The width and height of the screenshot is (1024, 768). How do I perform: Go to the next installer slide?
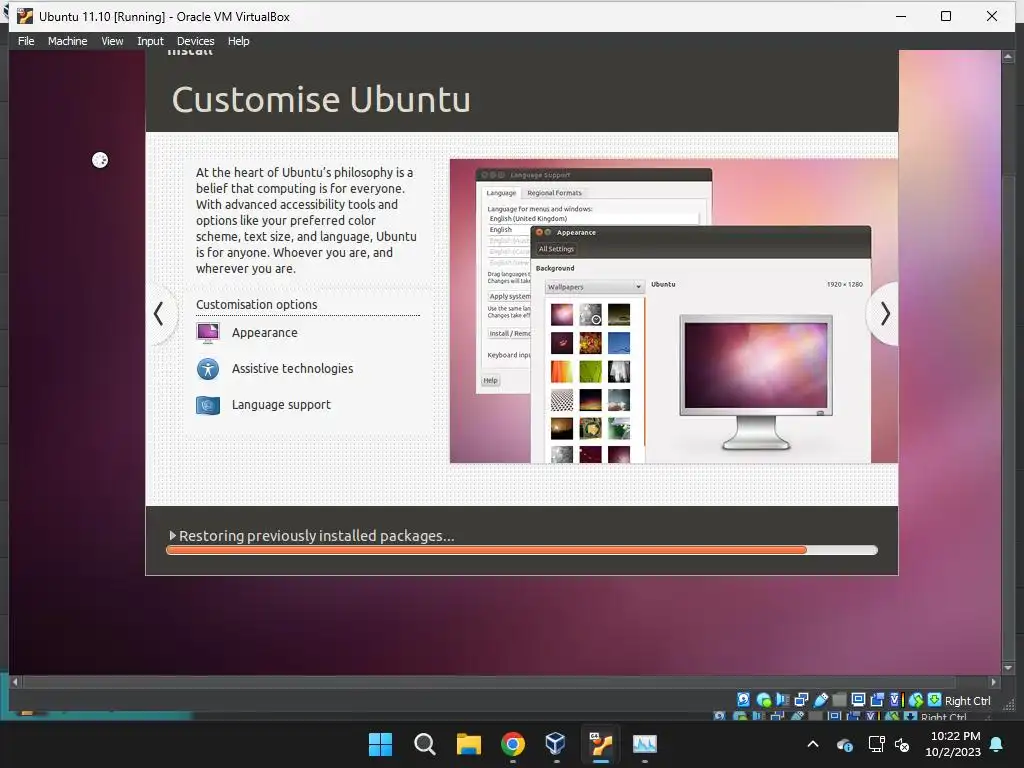coord(884,314)
